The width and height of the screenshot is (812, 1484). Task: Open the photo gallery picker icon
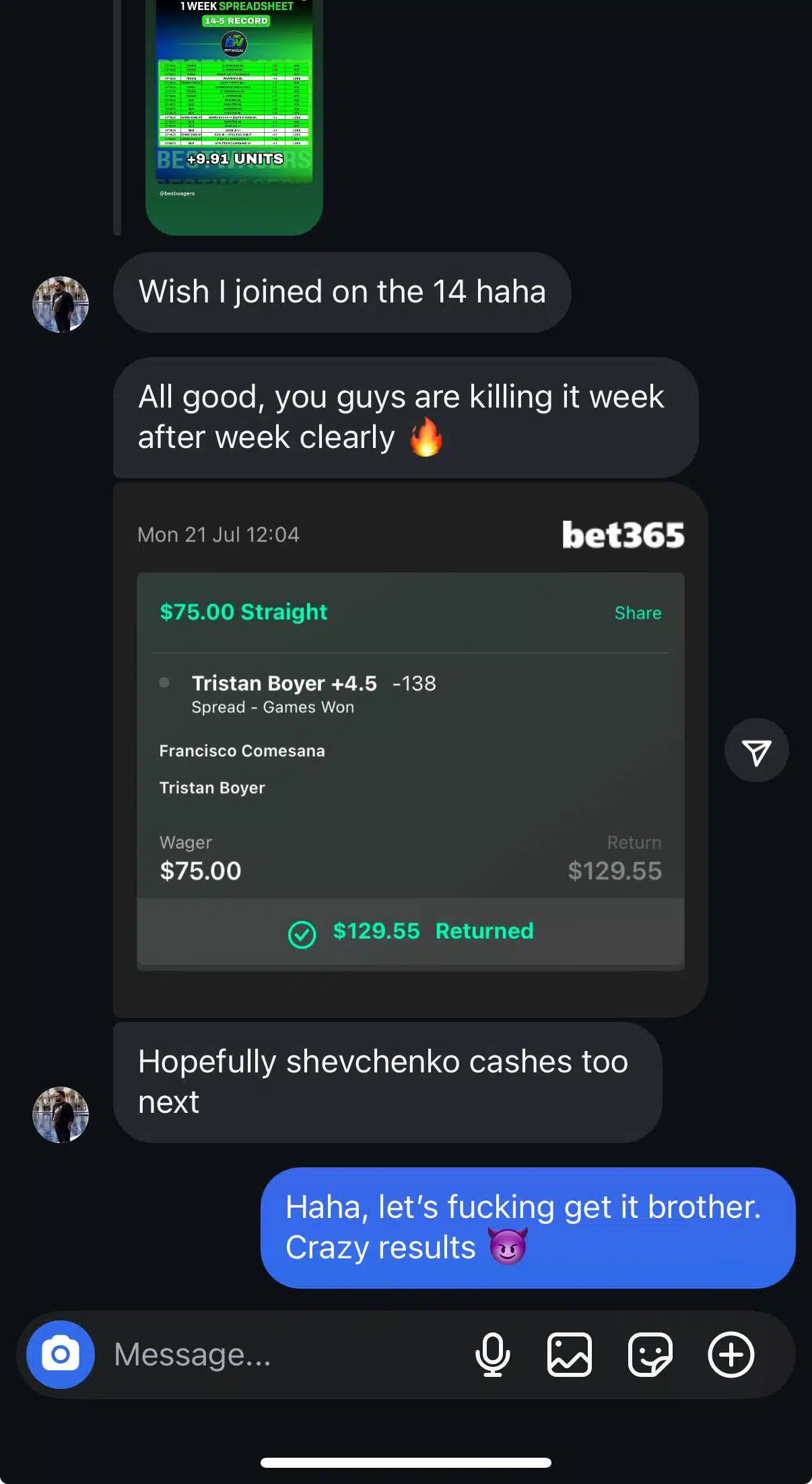[570, 1354]
